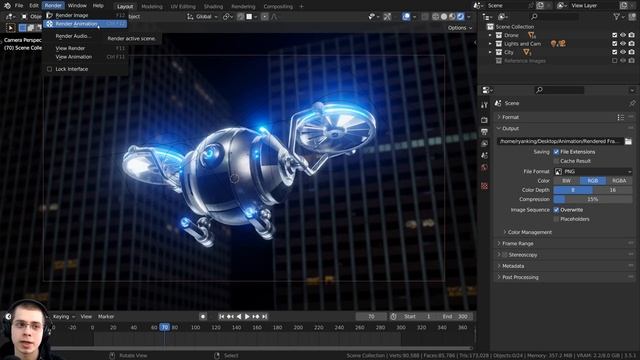
Task: Hide Lights and Cam in viewport
Action: 623,44
